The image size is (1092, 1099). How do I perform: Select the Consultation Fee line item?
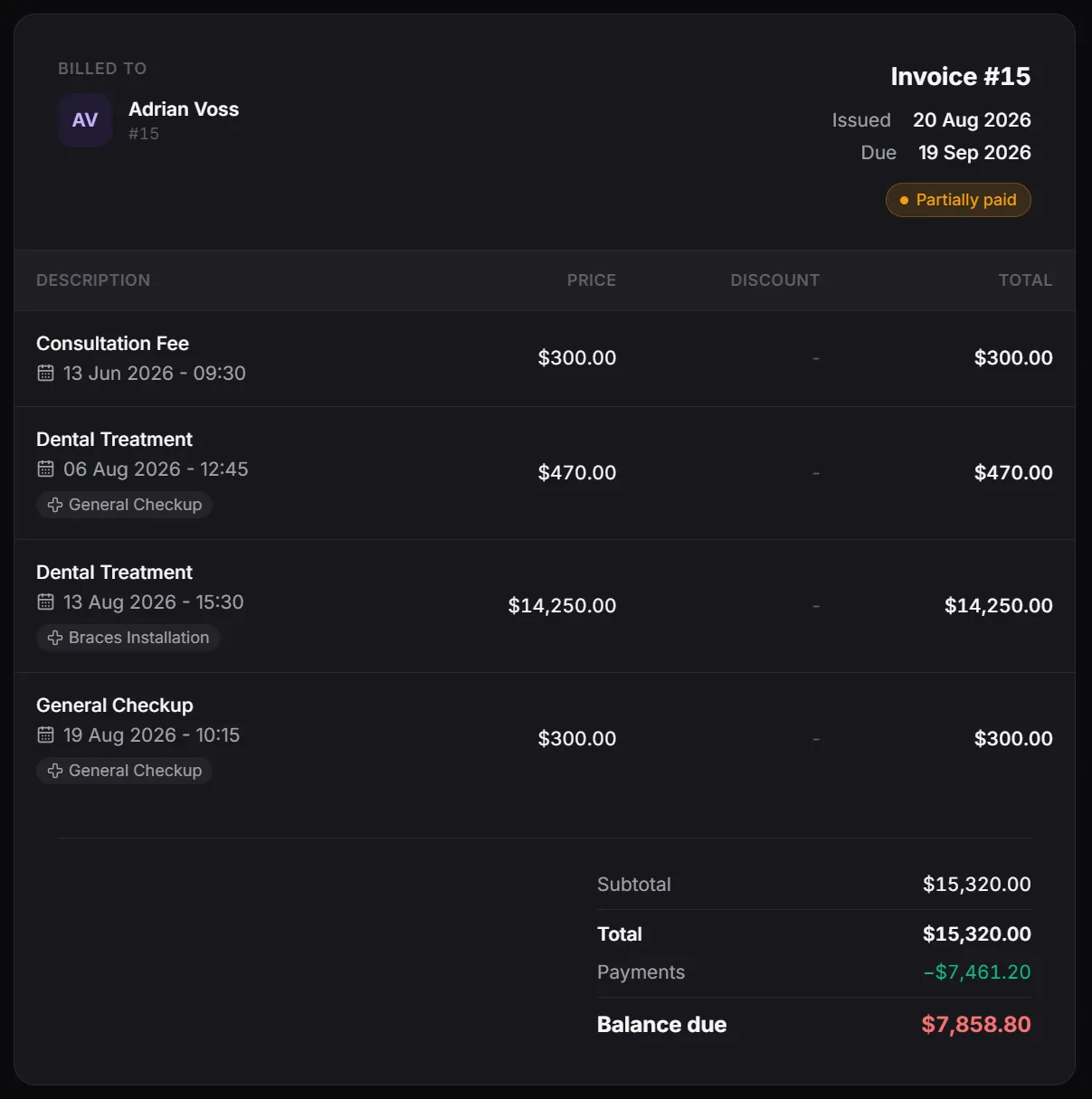(545, 359)
